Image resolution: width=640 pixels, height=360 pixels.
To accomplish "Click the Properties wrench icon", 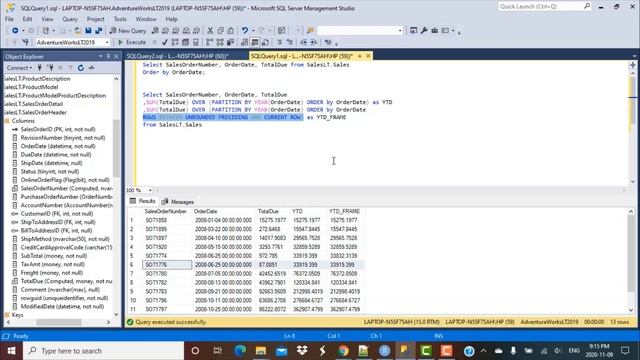I will [x=424, y=31].
